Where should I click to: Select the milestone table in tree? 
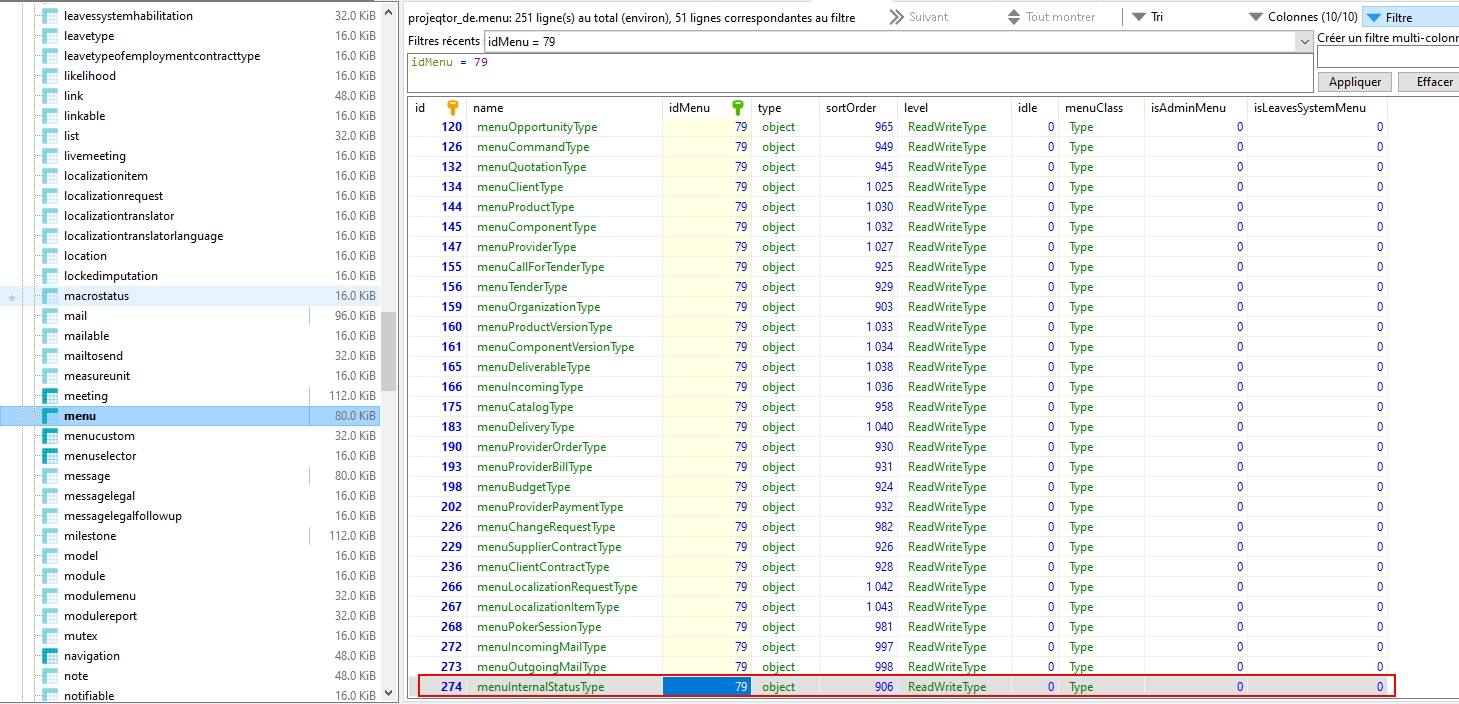tap(90, 536)
